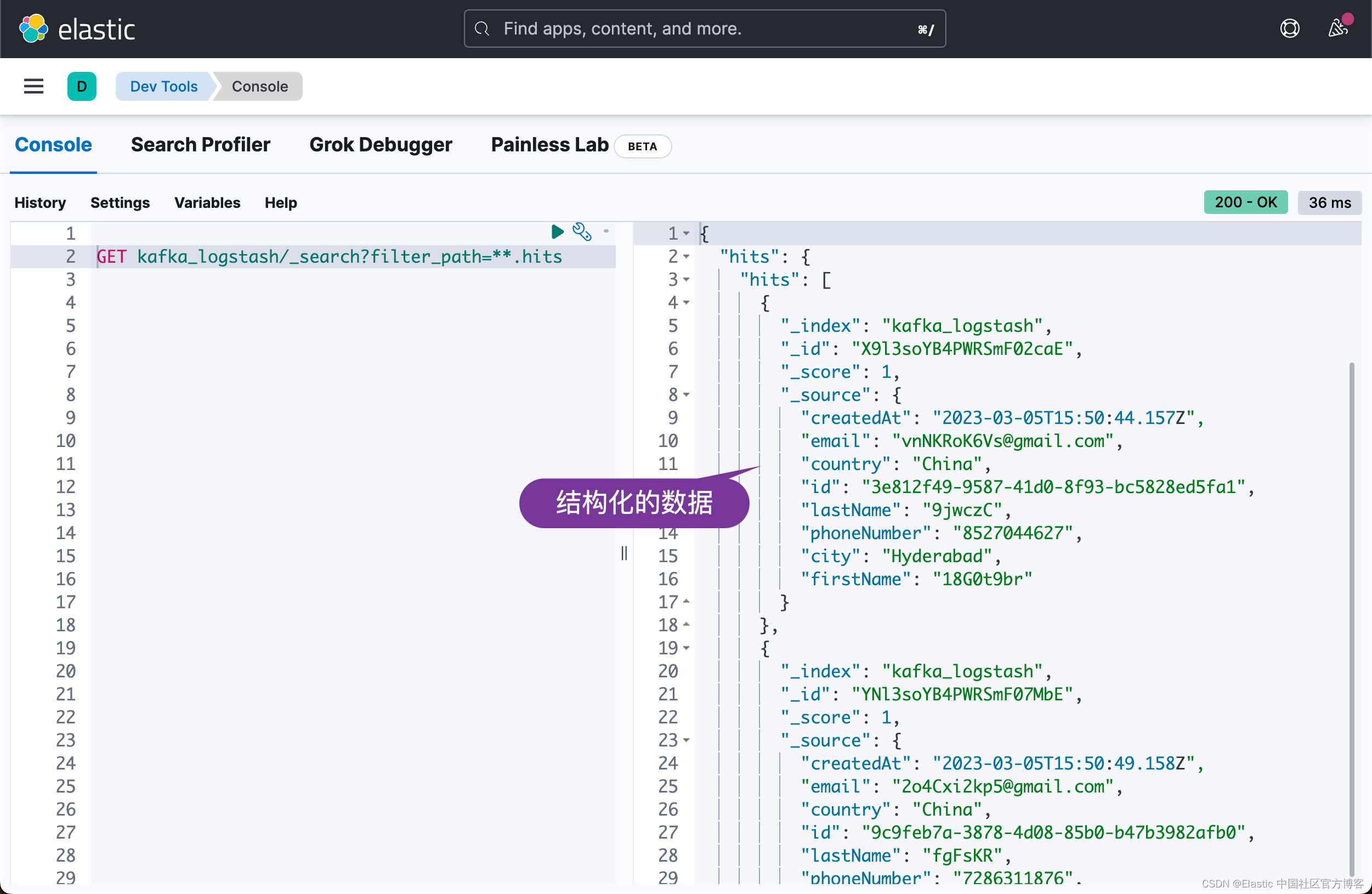The width and height of the screenshot is (1372, 894).
Task: Click the "X9l3soYB4PWRSmF02caE" id value
Action: coord(962,349)
